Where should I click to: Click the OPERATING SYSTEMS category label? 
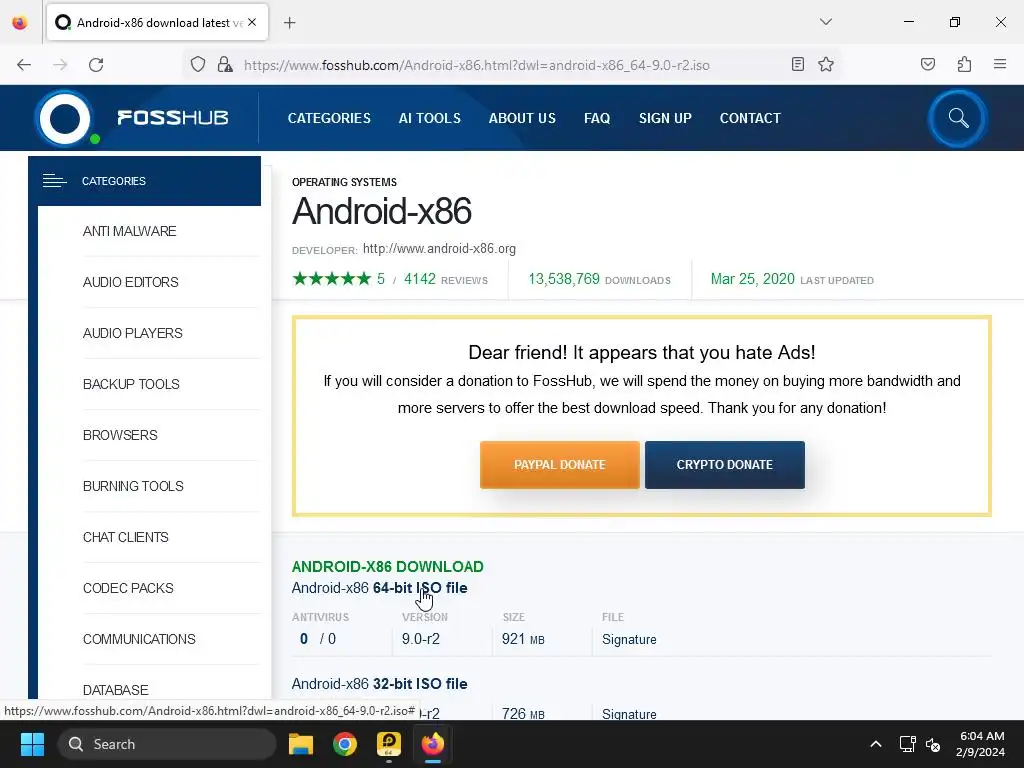[344, 182]
